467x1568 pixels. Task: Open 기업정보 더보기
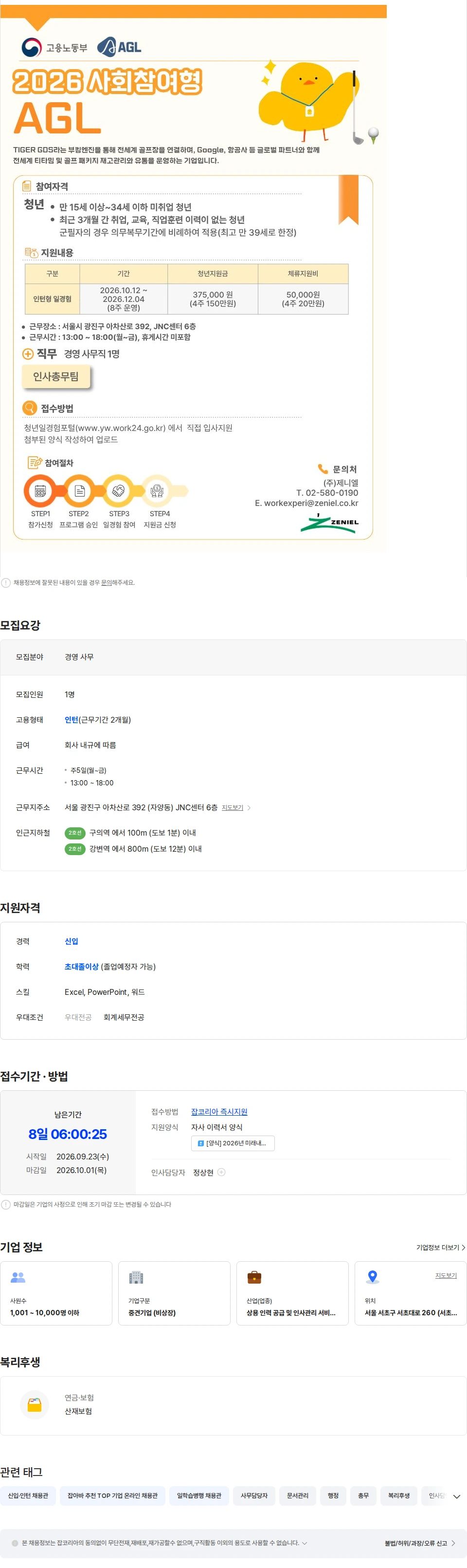(x=441, y=1247)
